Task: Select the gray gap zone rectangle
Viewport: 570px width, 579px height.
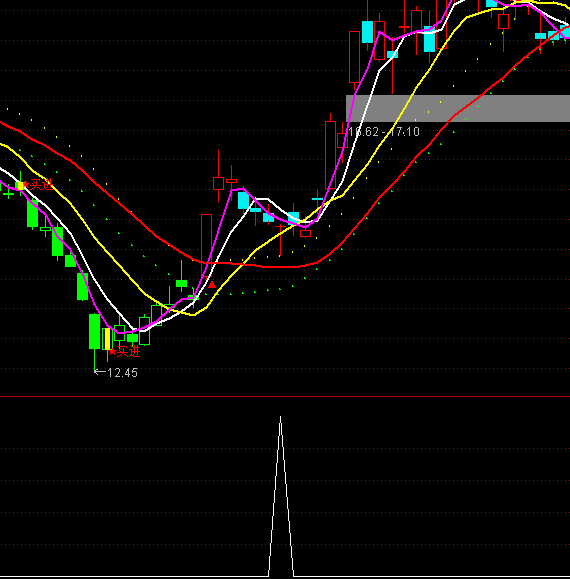Action: pos(458,108)
